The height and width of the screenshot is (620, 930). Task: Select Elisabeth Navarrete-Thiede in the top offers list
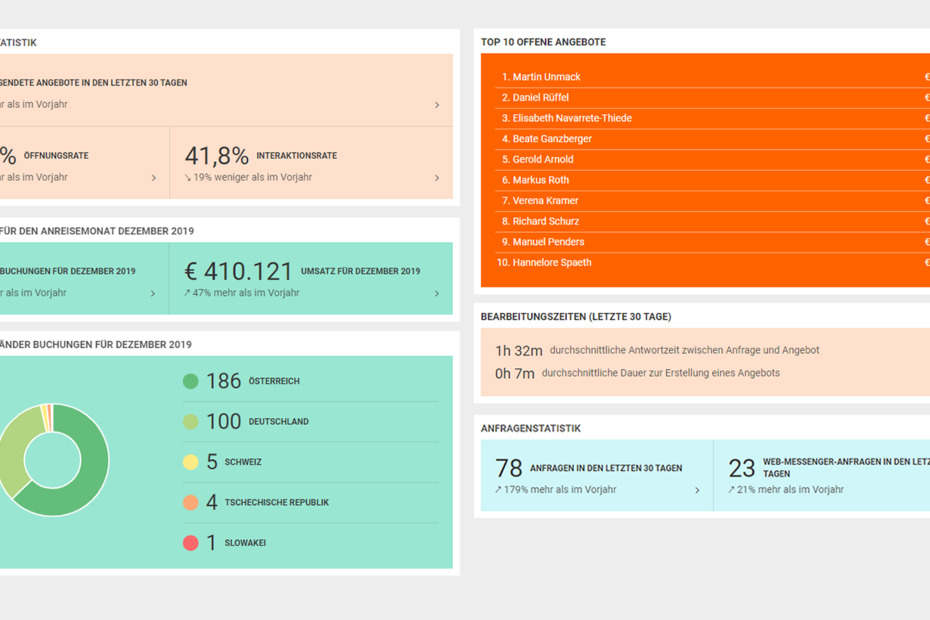click(571, 118)
